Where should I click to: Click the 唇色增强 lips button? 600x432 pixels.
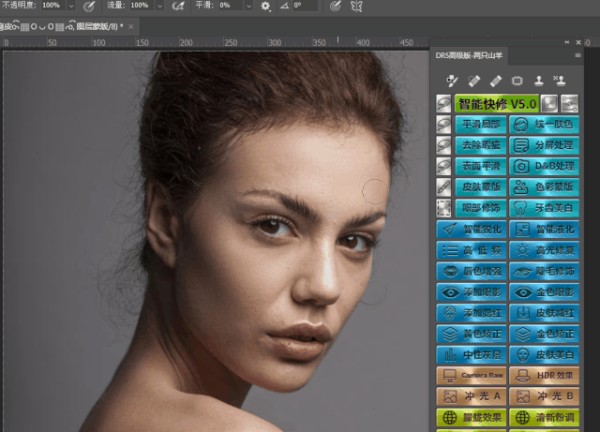pos(471,271)
